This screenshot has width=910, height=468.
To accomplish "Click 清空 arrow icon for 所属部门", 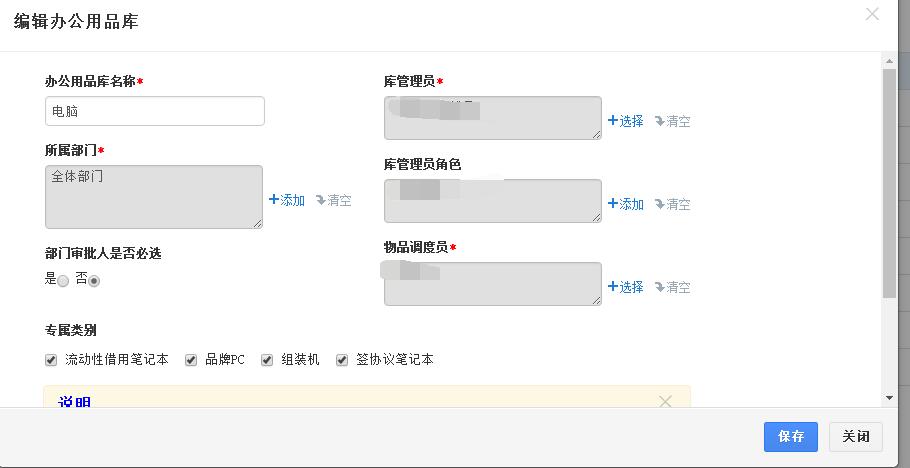I will coord(321,200).
